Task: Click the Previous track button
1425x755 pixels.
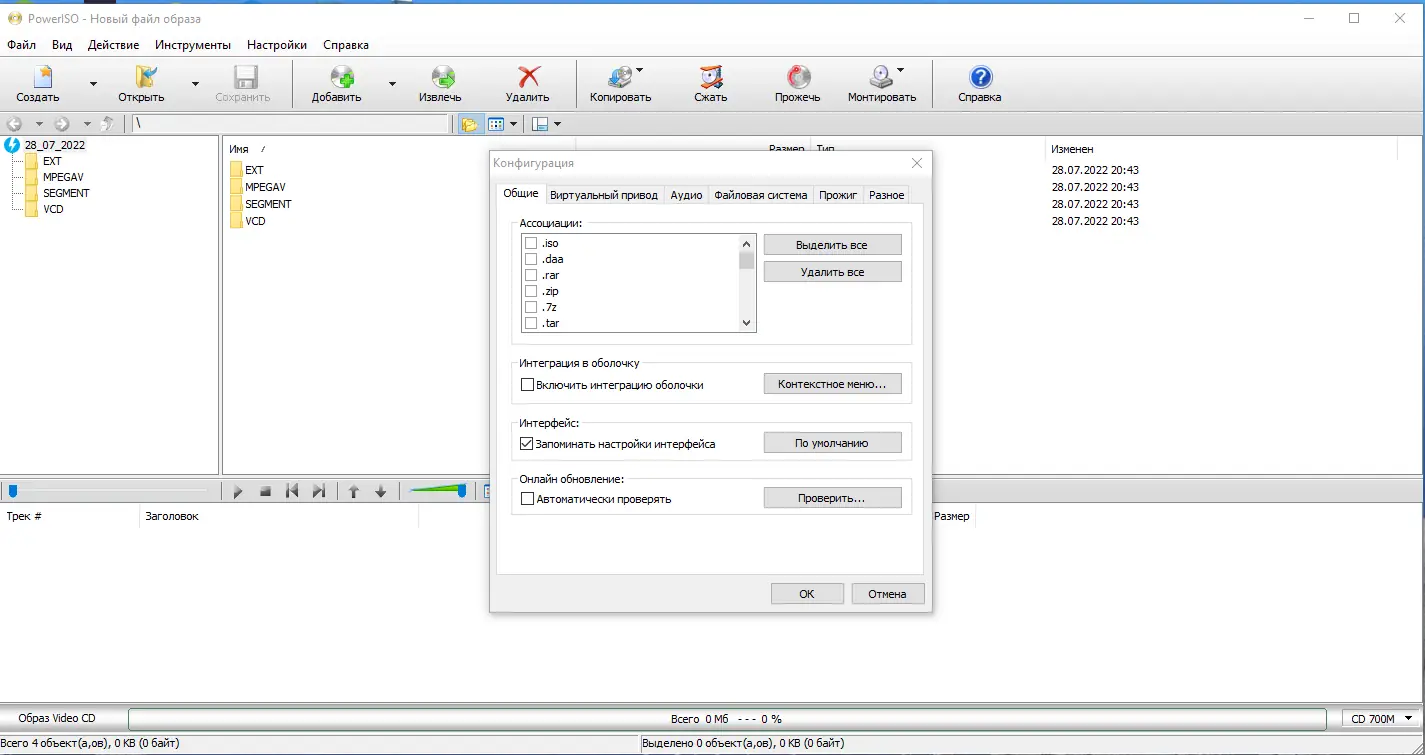Action: (292, 491)
